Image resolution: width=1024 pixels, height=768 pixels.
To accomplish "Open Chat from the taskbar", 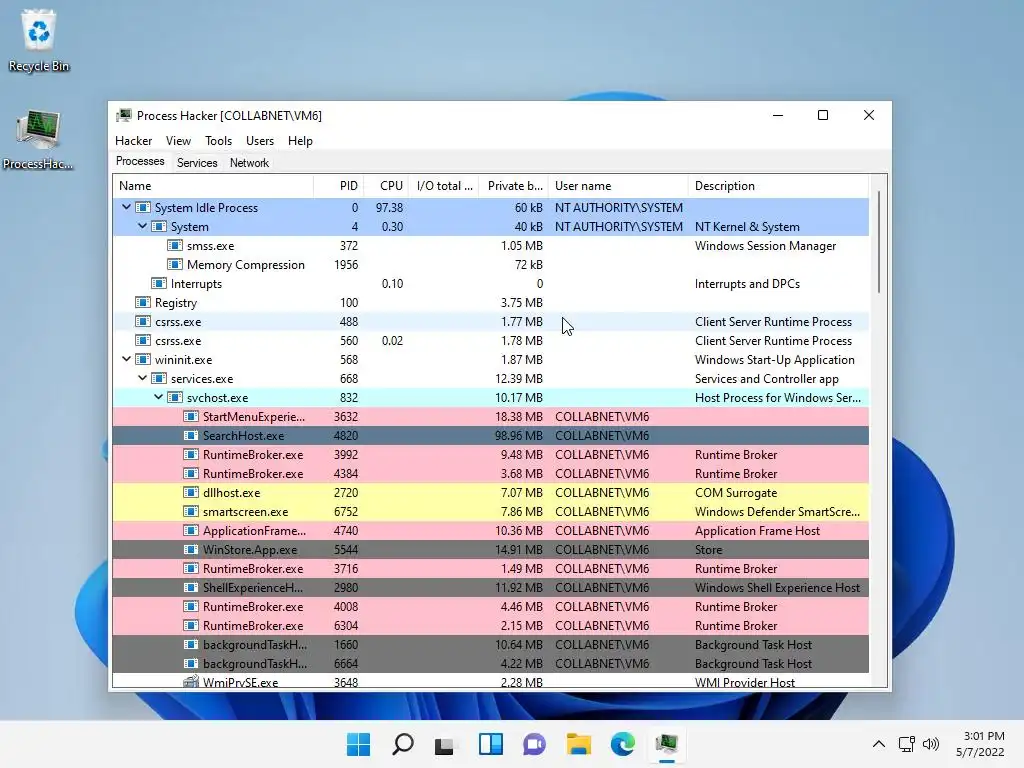I will pos(534,744).
